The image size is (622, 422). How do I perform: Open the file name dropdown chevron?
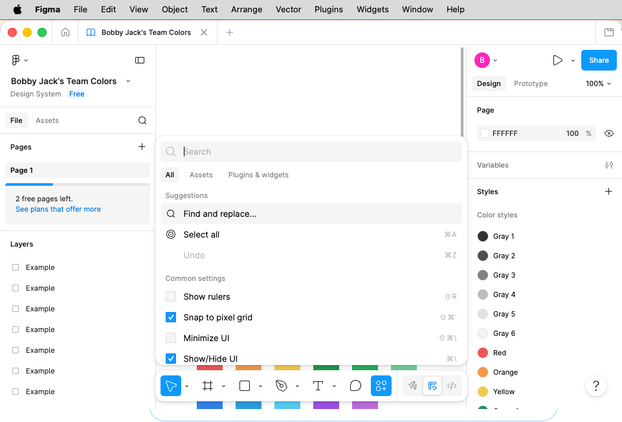tap(128, 81)
